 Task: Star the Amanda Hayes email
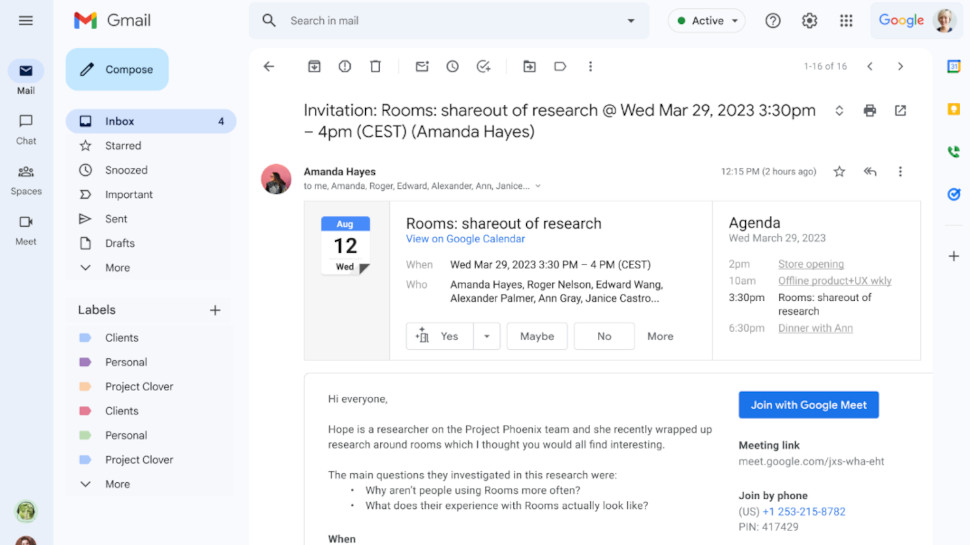click(839, 172)
